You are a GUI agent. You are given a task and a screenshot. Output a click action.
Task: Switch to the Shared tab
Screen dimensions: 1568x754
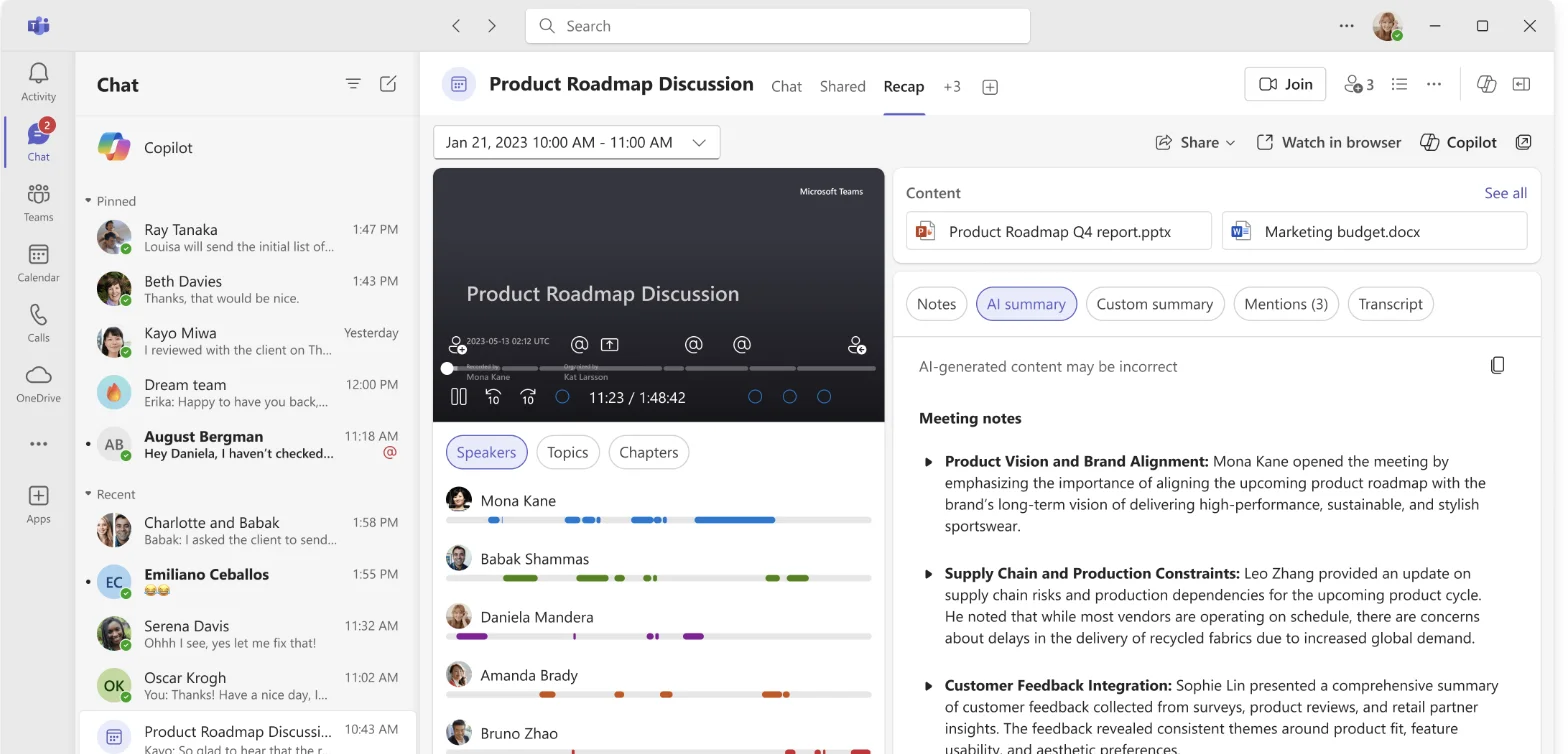click(843, 87)
